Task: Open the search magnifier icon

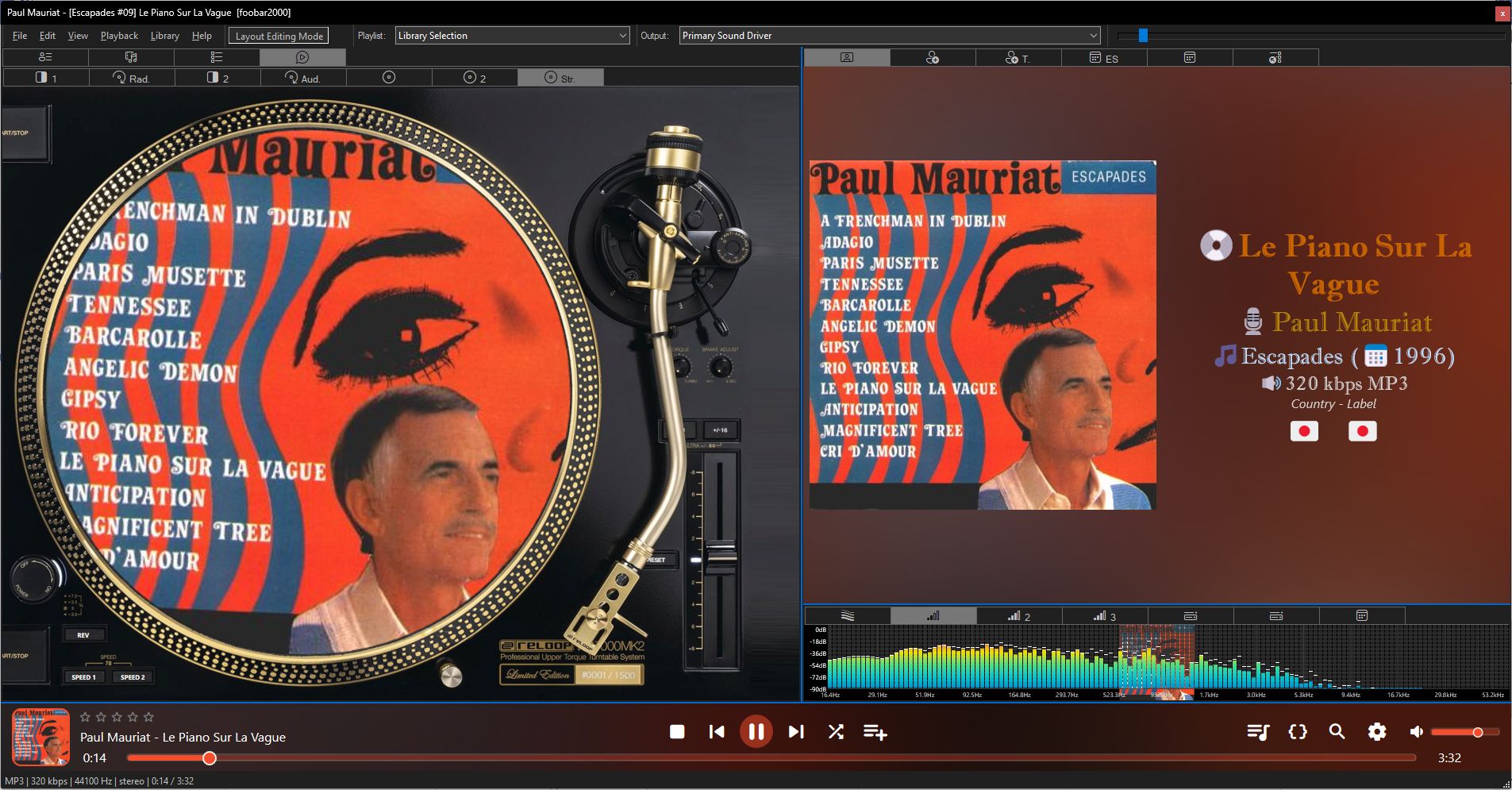Action: (1337, 732)
